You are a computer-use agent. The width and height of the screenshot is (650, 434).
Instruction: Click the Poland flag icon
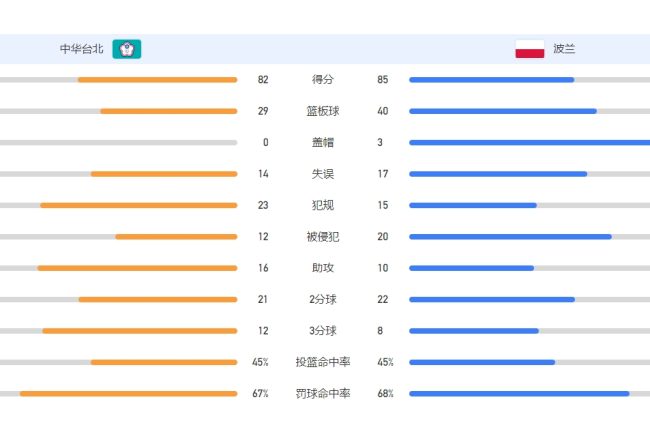pyautogui.click(x=529, y=49)
